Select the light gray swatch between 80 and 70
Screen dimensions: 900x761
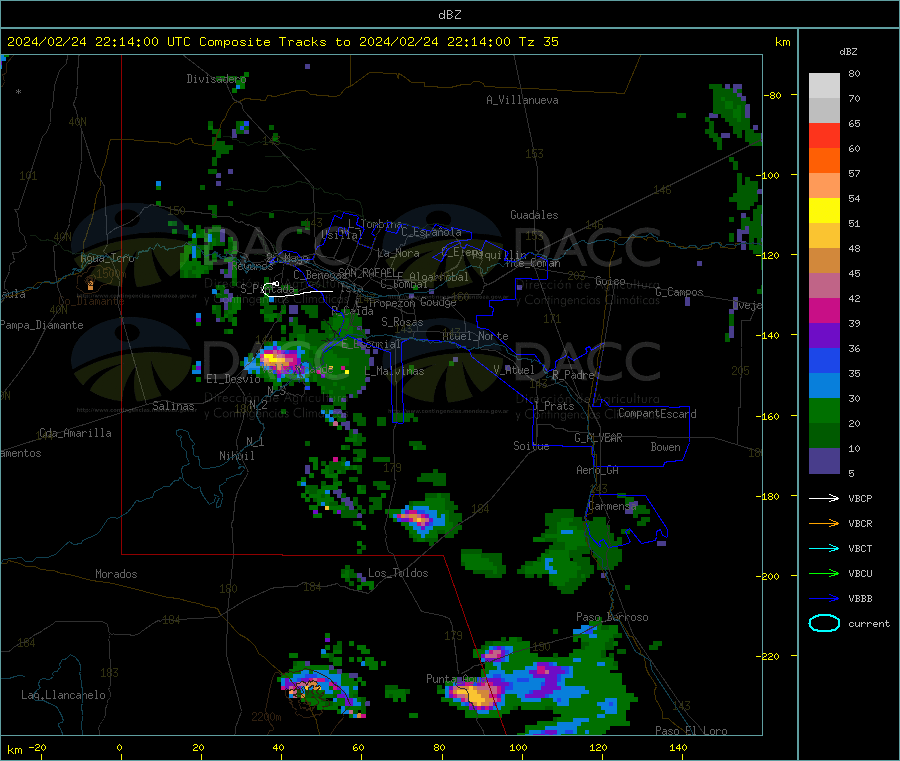click(824, 86)
